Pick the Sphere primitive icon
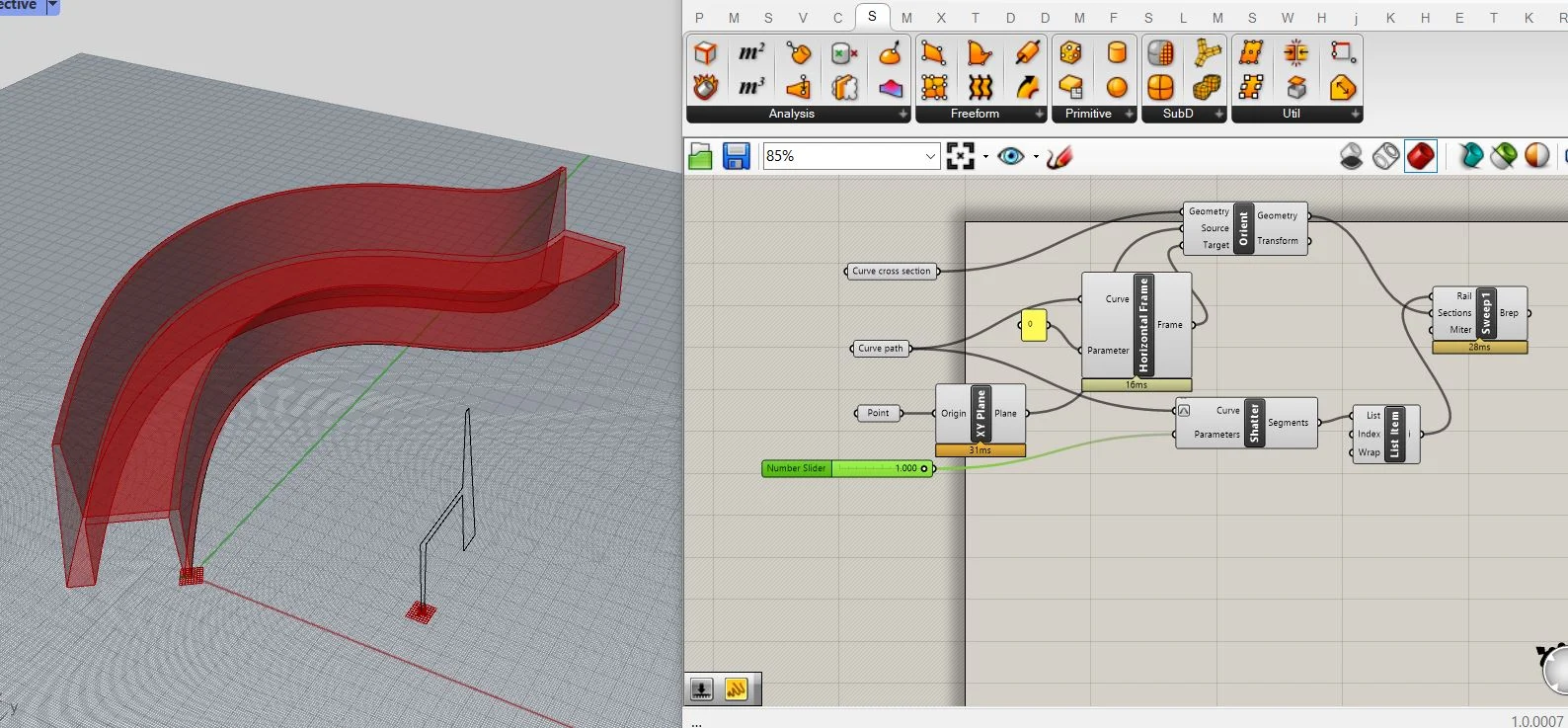 tap(1117, 87)
